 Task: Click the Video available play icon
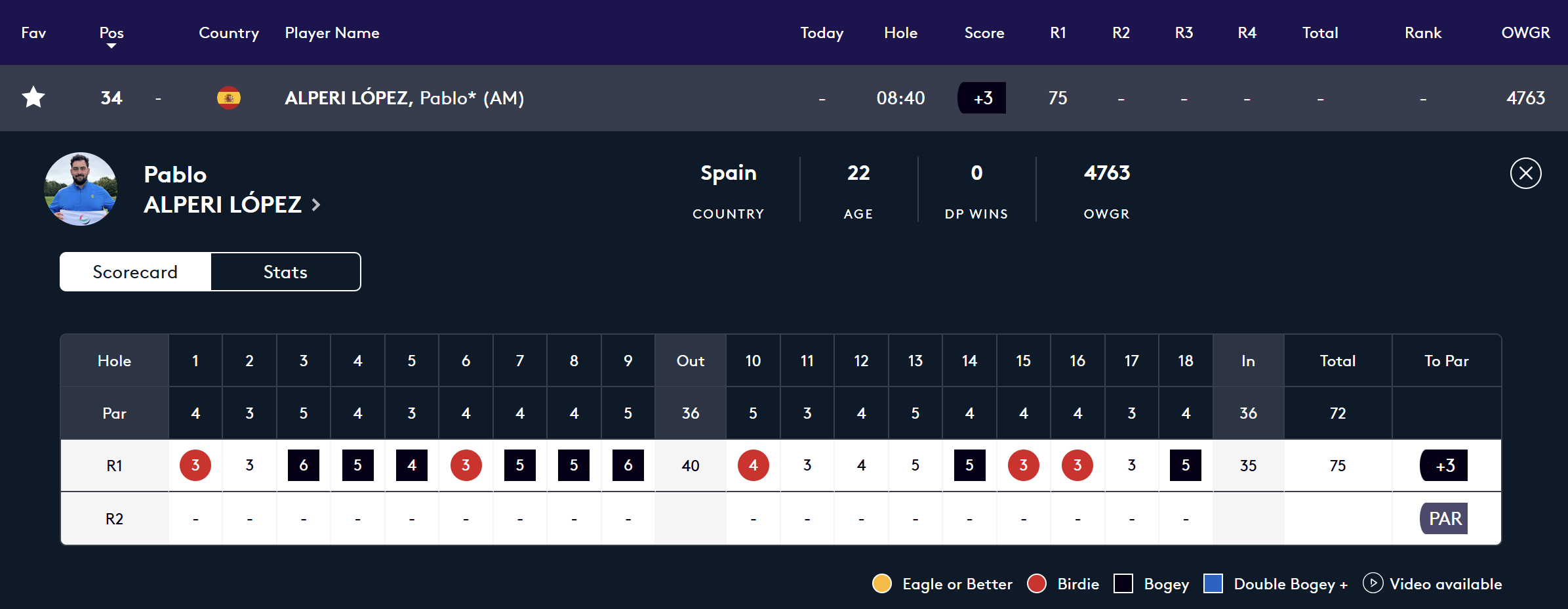pyautogui.click(x=1372, y=583)
